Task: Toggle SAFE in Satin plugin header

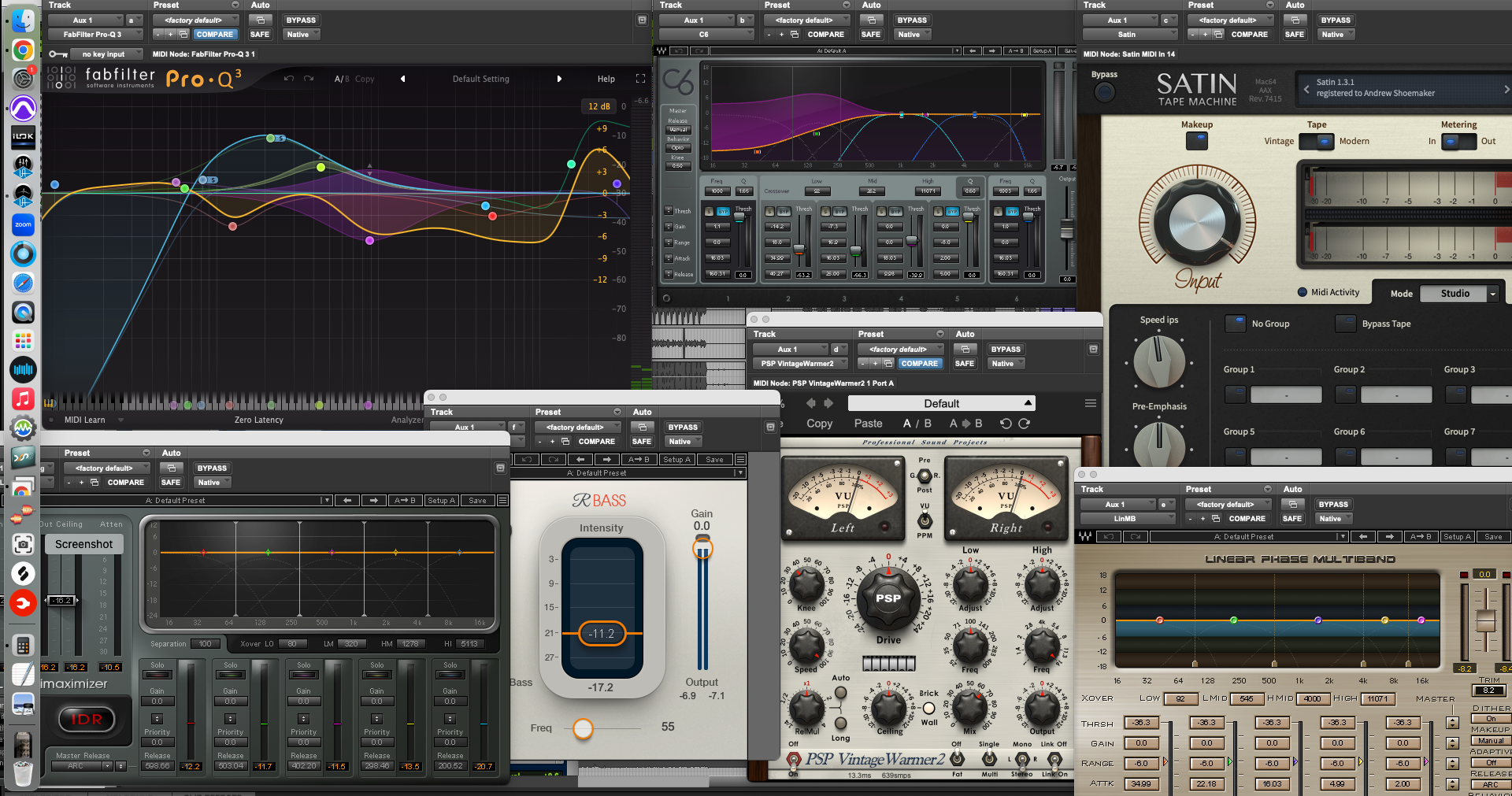Action: tap(1295, 35)
